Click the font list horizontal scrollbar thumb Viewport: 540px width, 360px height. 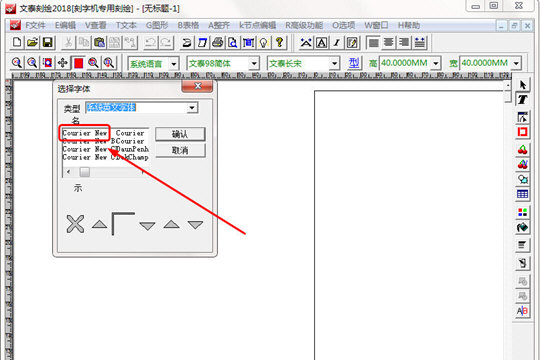tap(85, 172)
